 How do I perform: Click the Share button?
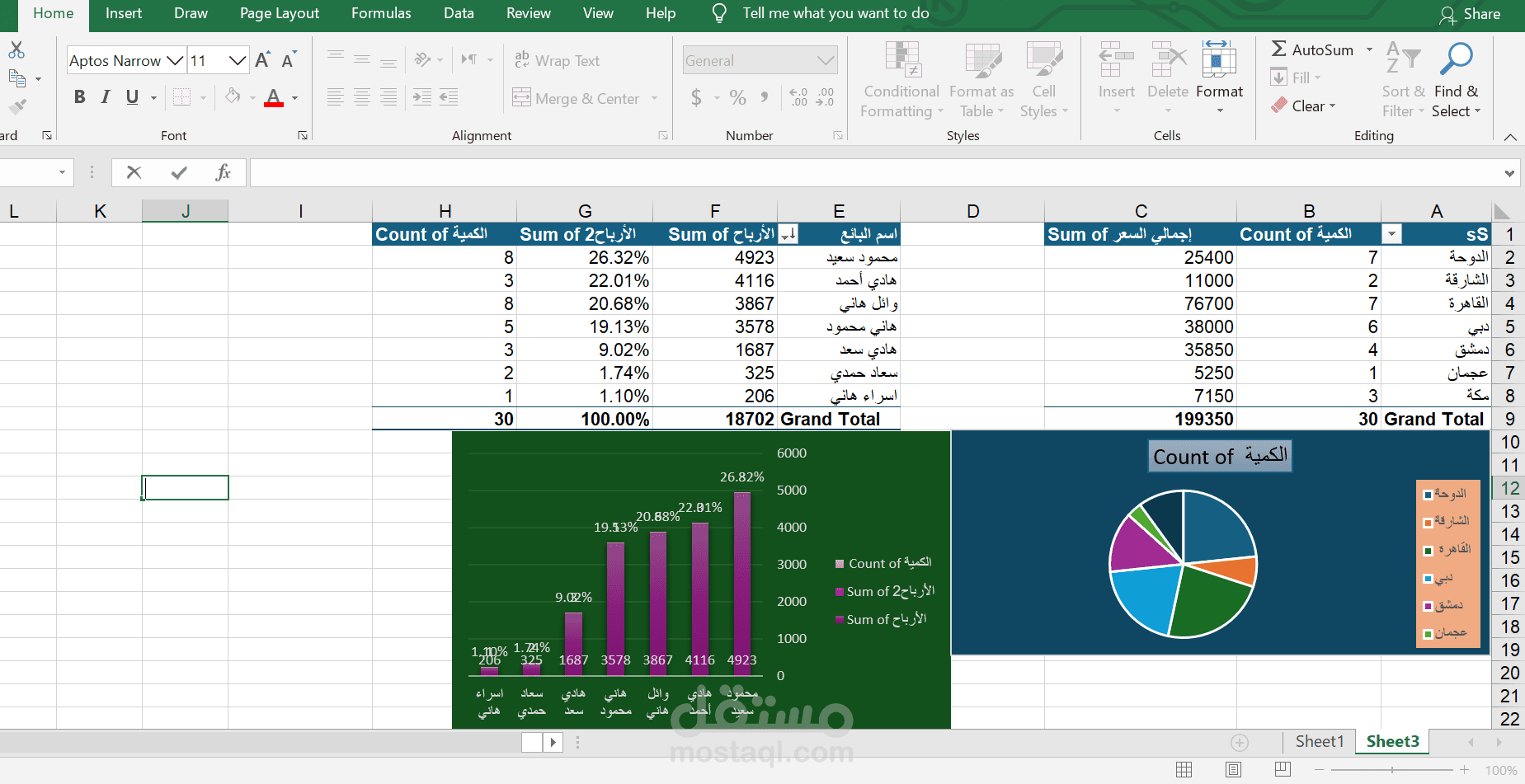click(1471, 14)
